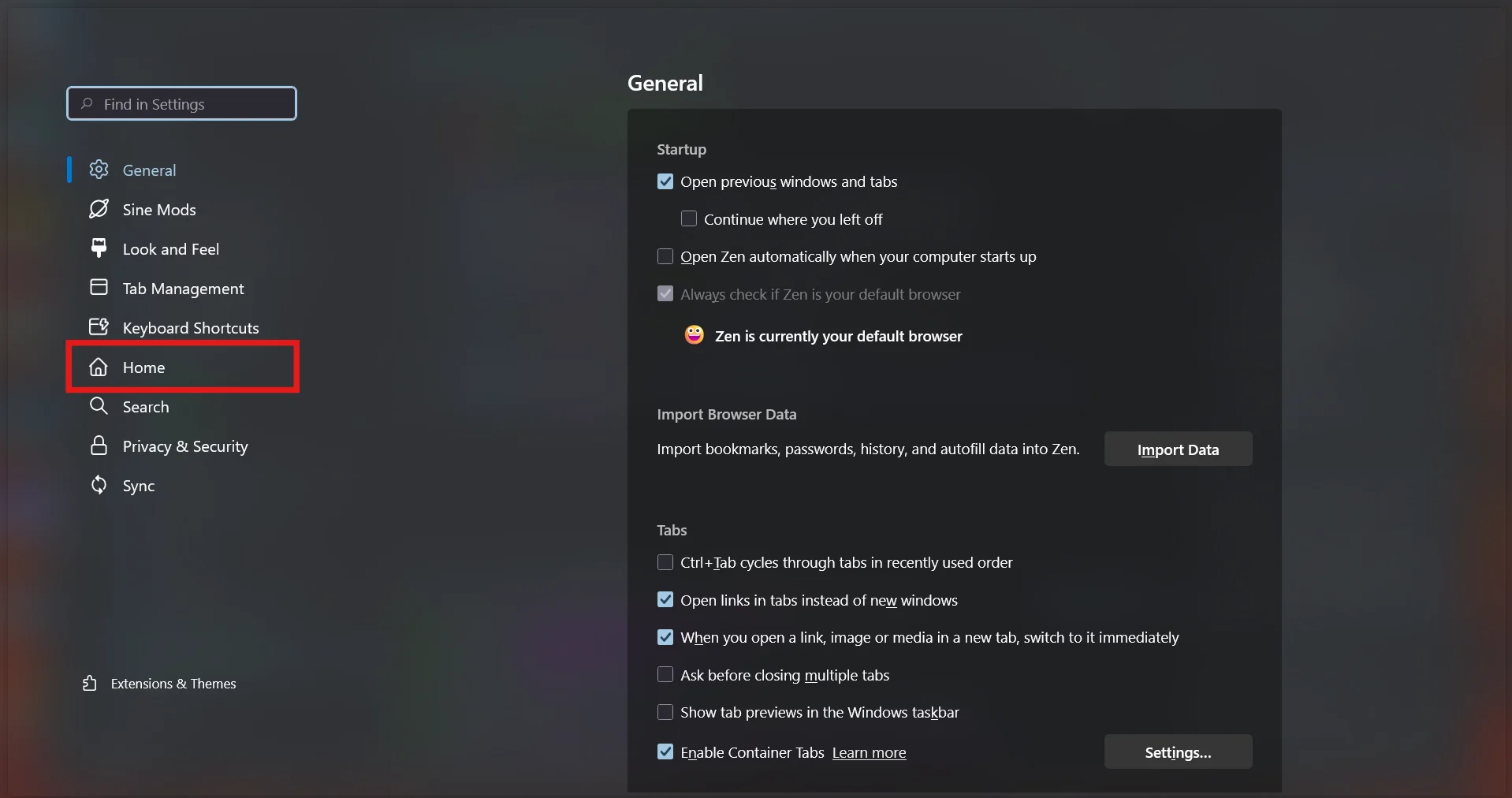
Task: Open the Home house icon
Action: [x=99, y=367]
